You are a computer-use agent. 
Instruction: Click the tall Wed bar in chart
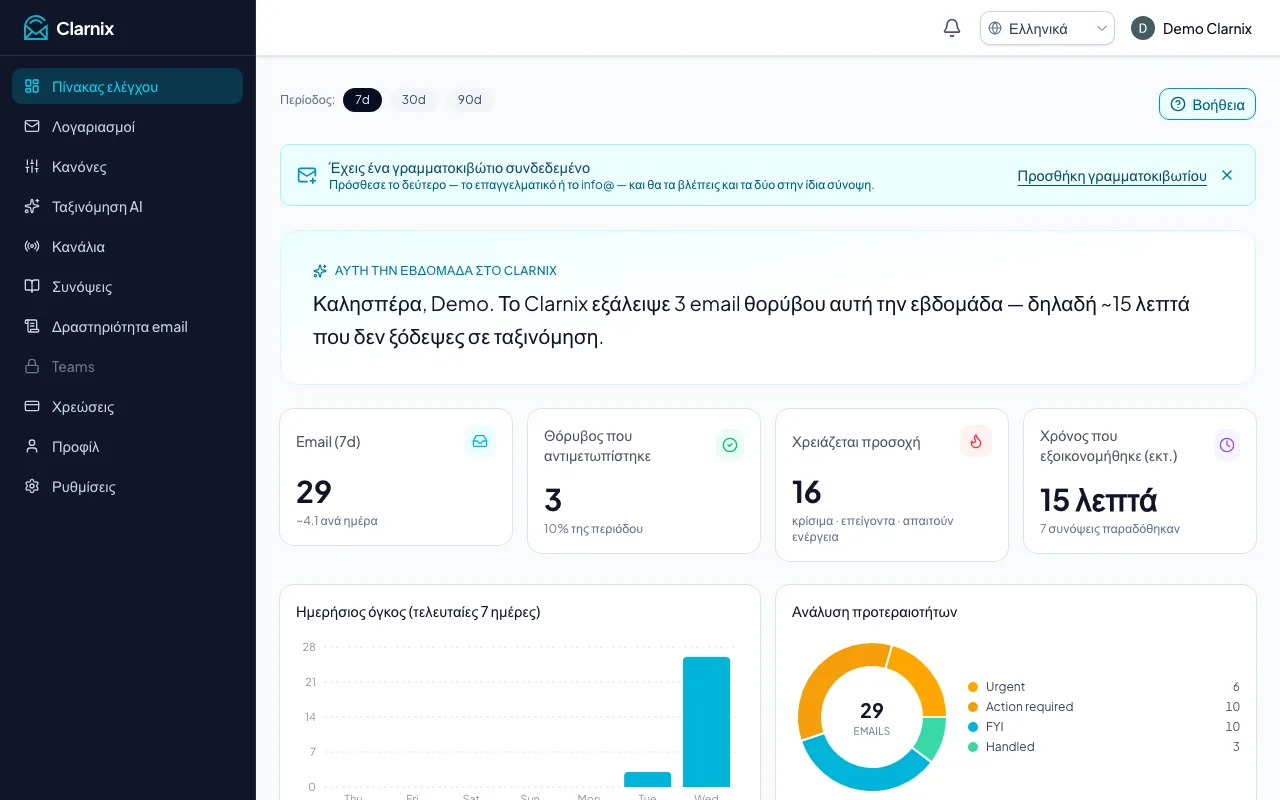pyautogui.click(x=706, y=722)
